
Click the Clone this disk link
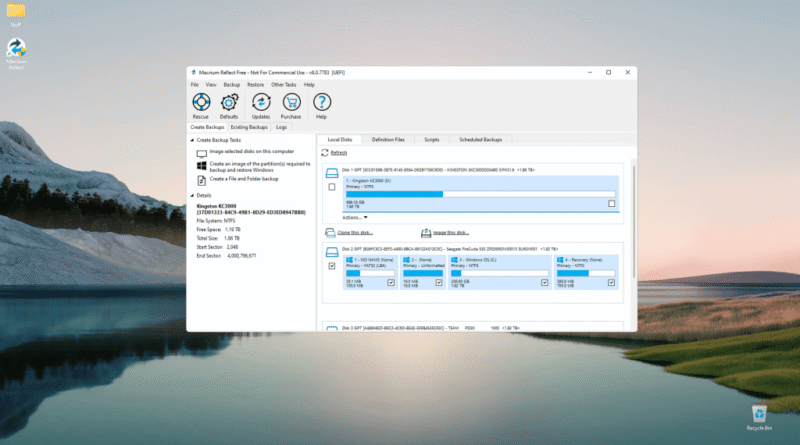point(355,233)
